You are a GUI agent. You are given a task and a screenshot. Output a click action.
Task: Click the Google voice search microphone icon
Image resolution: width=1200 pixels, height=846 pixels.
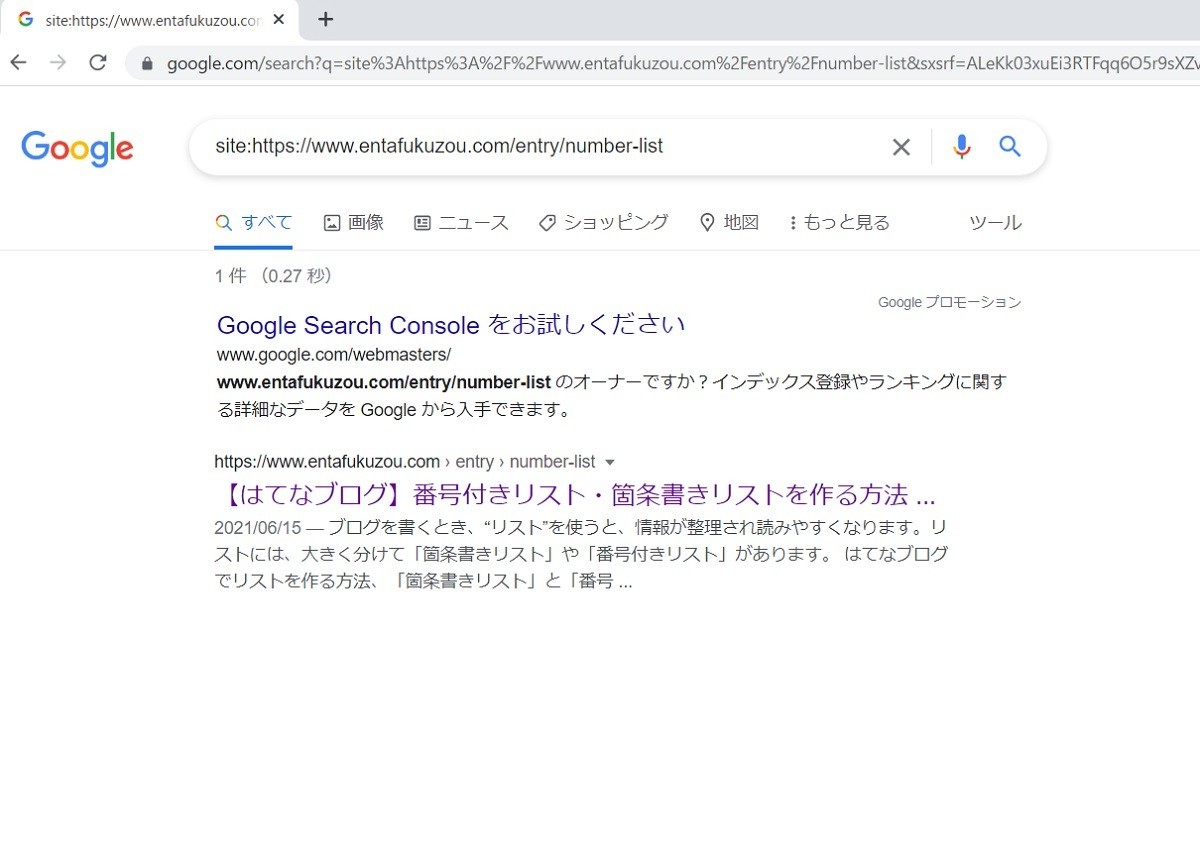(x=961, y=146)
